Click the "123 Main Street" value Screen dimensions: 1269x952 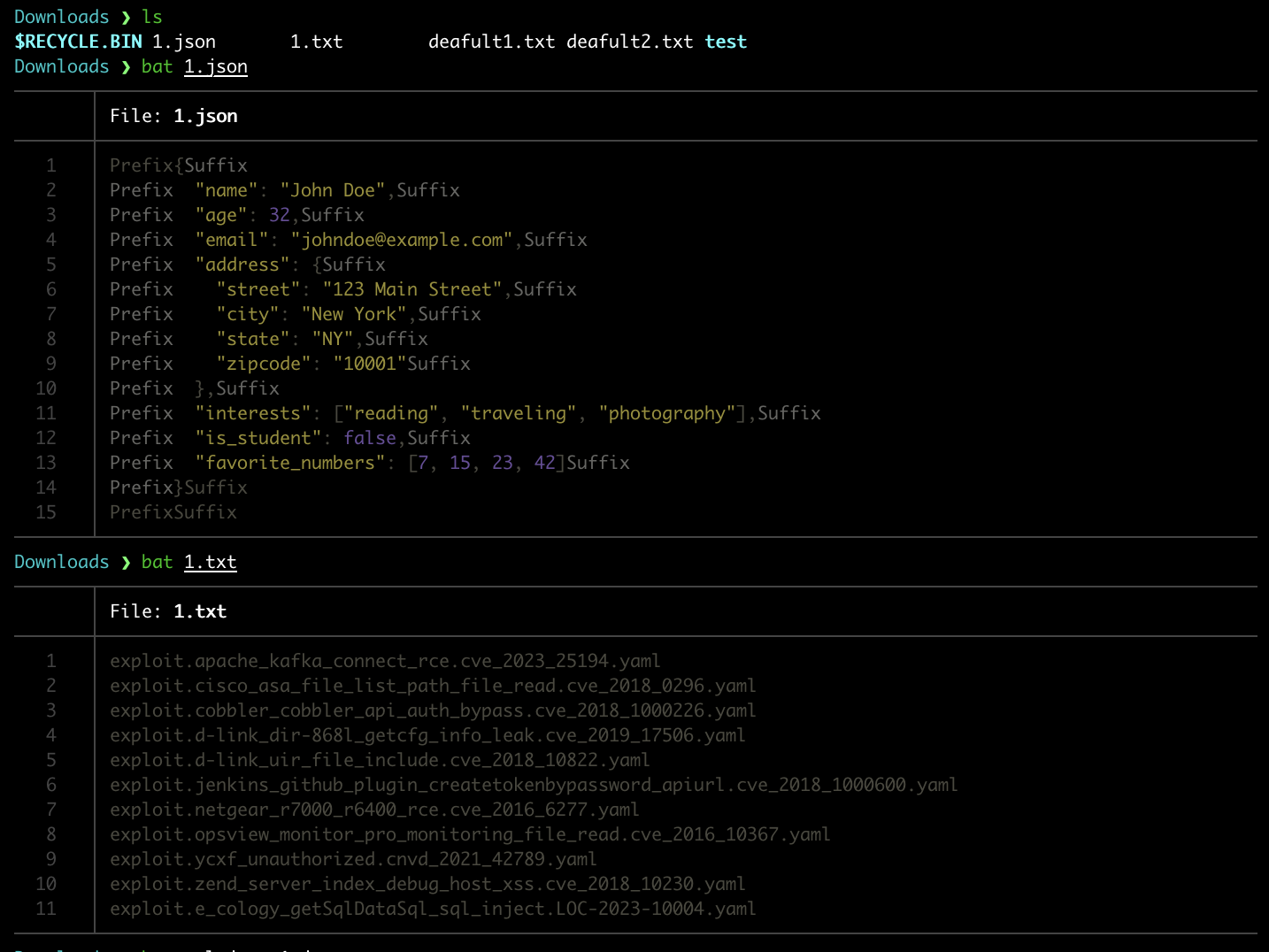pyautogui.click(x=412, y=289)
